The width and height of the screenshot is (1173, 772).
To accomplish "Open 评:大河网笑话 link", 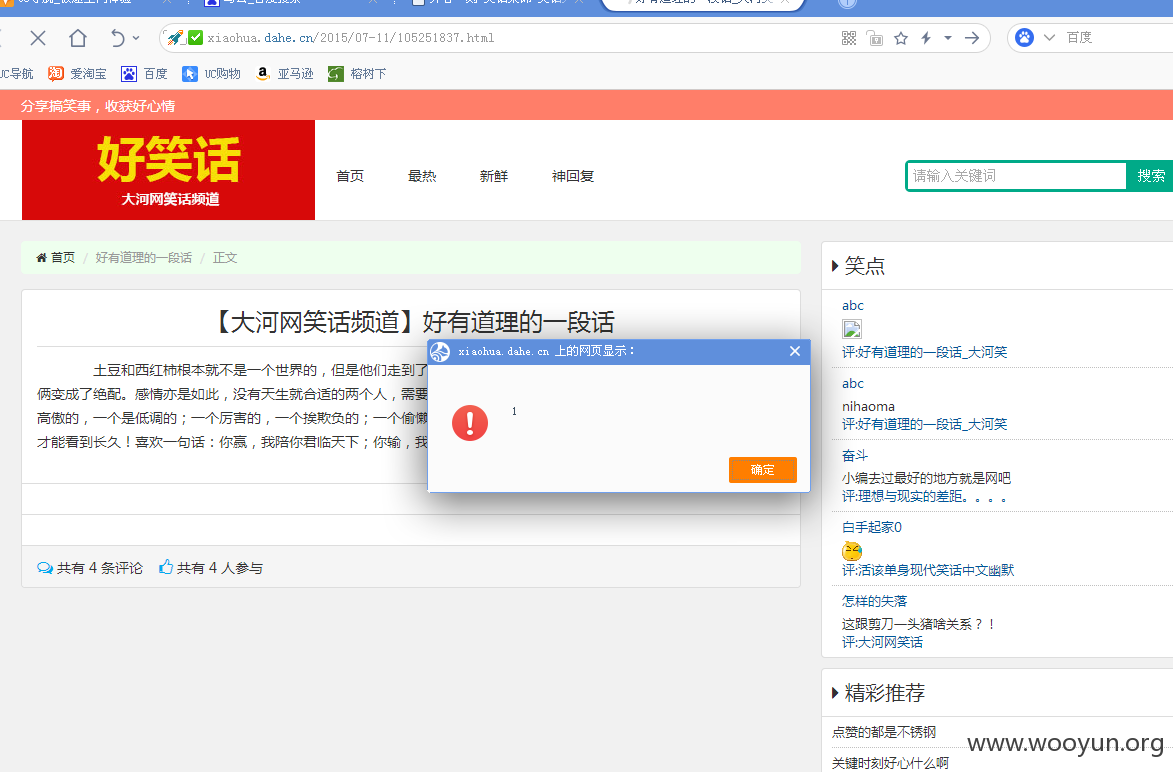I will (x=882, y=642).
